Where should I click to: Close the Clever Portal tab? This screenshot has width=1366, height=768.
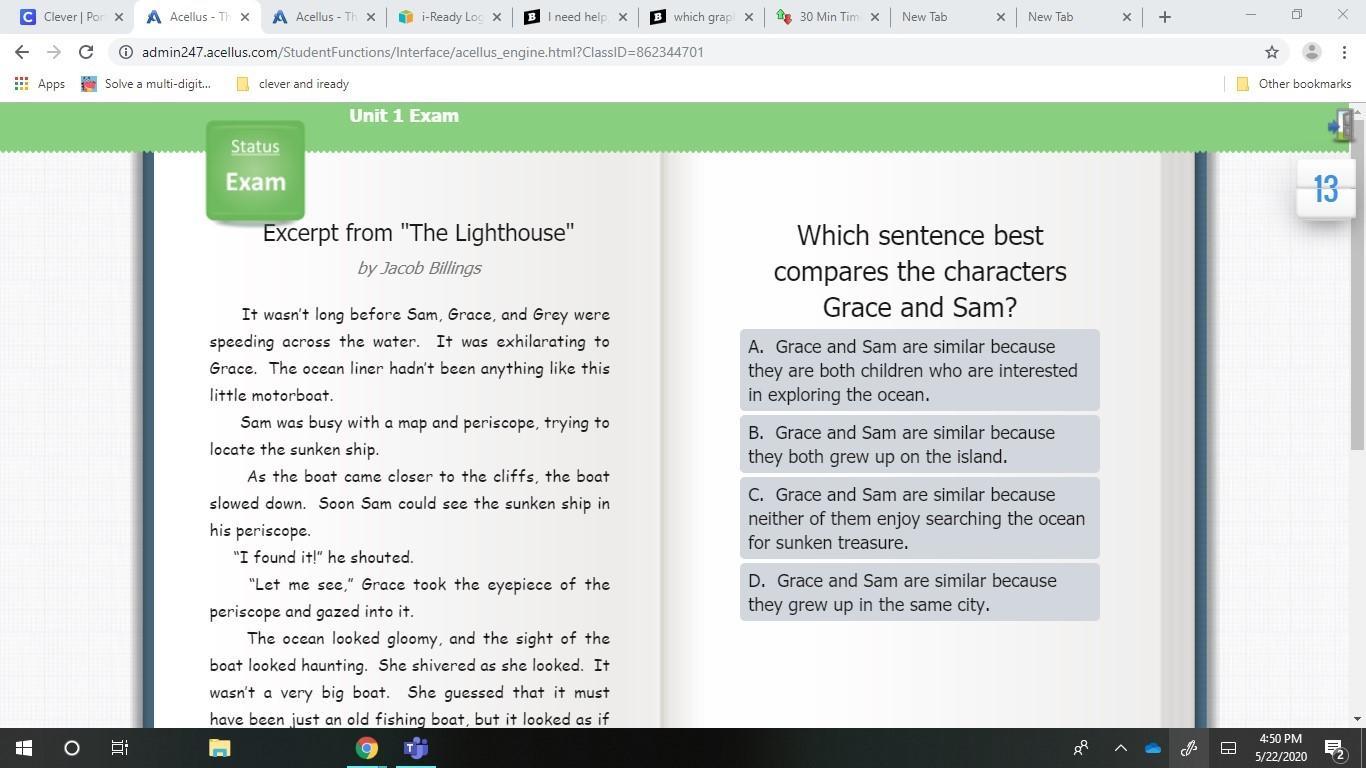[118, 17]
